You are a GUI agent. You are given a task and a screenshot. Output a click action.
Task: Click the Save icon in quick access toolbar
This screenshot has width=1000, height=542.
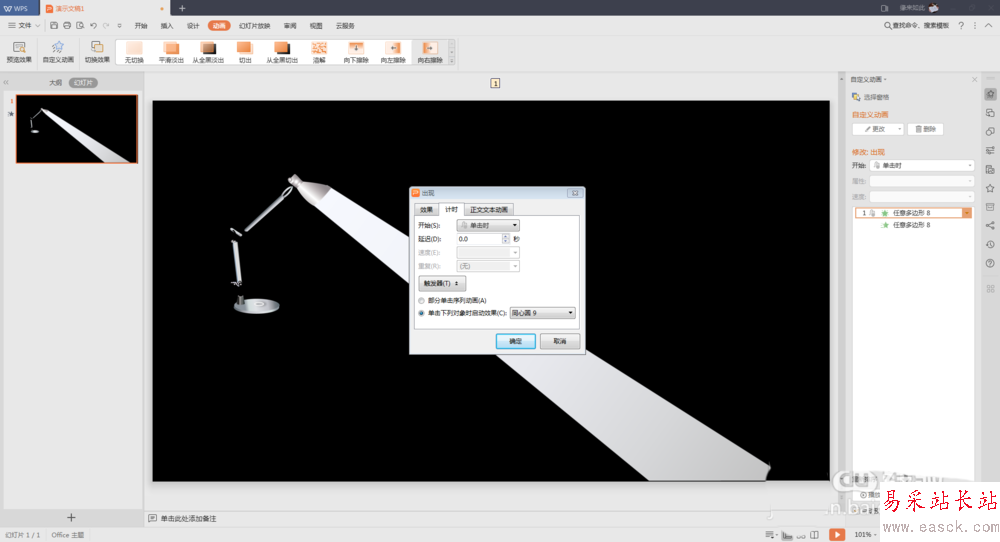[x=54, y=26]
